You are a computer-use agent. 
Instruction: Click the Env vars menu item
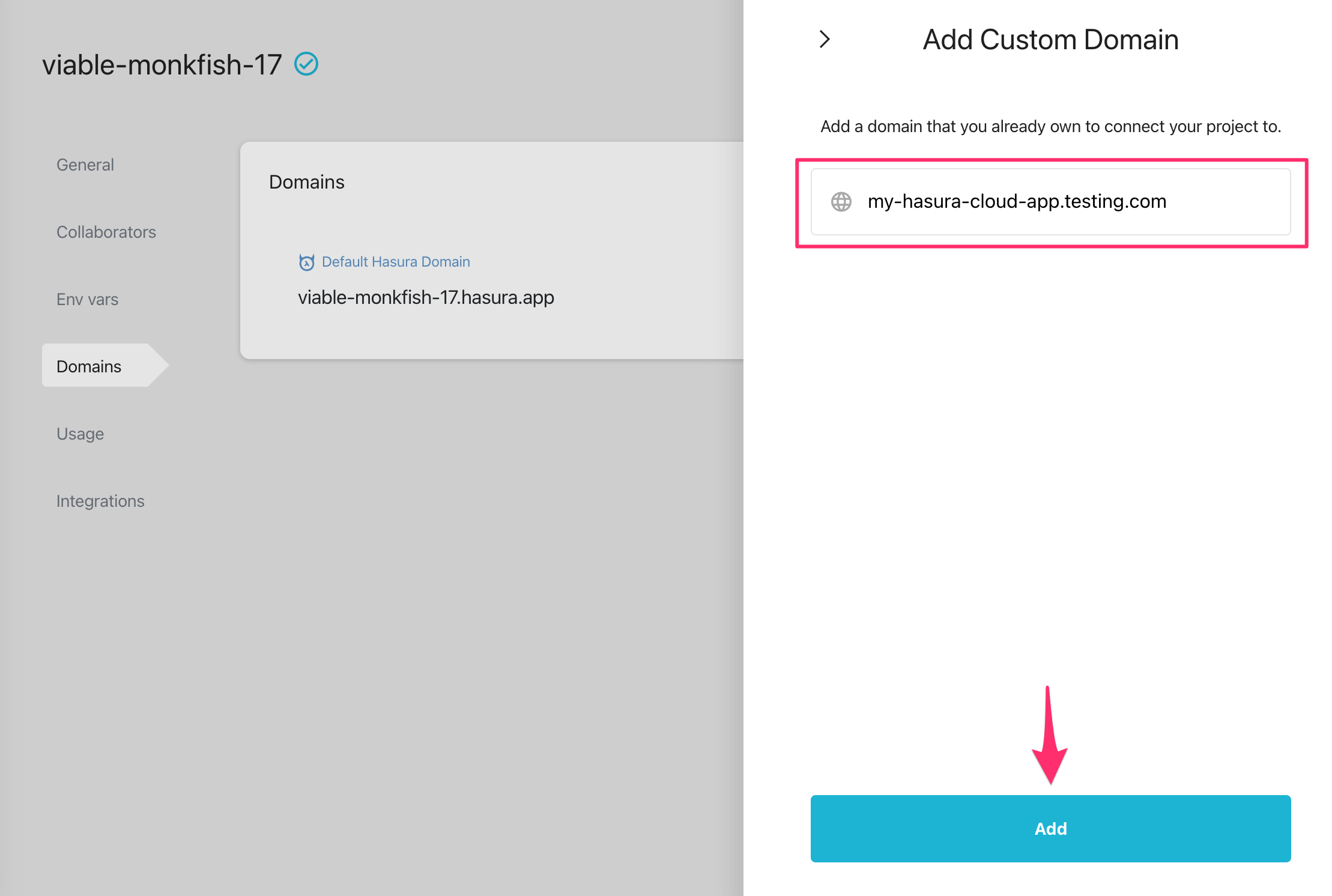tap(87, 299)
